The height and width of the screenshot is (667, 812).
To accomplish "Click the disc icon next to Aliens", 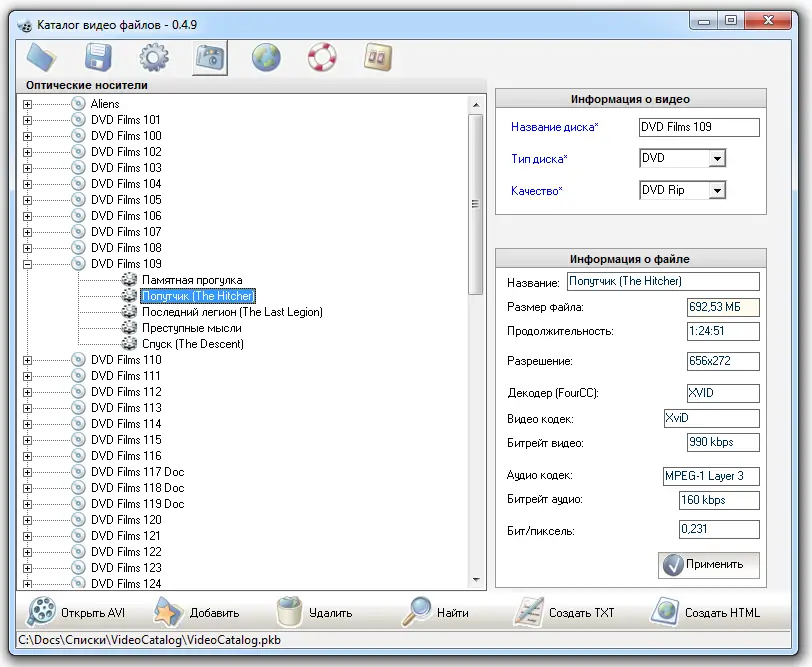I will (x=78, y=104).
